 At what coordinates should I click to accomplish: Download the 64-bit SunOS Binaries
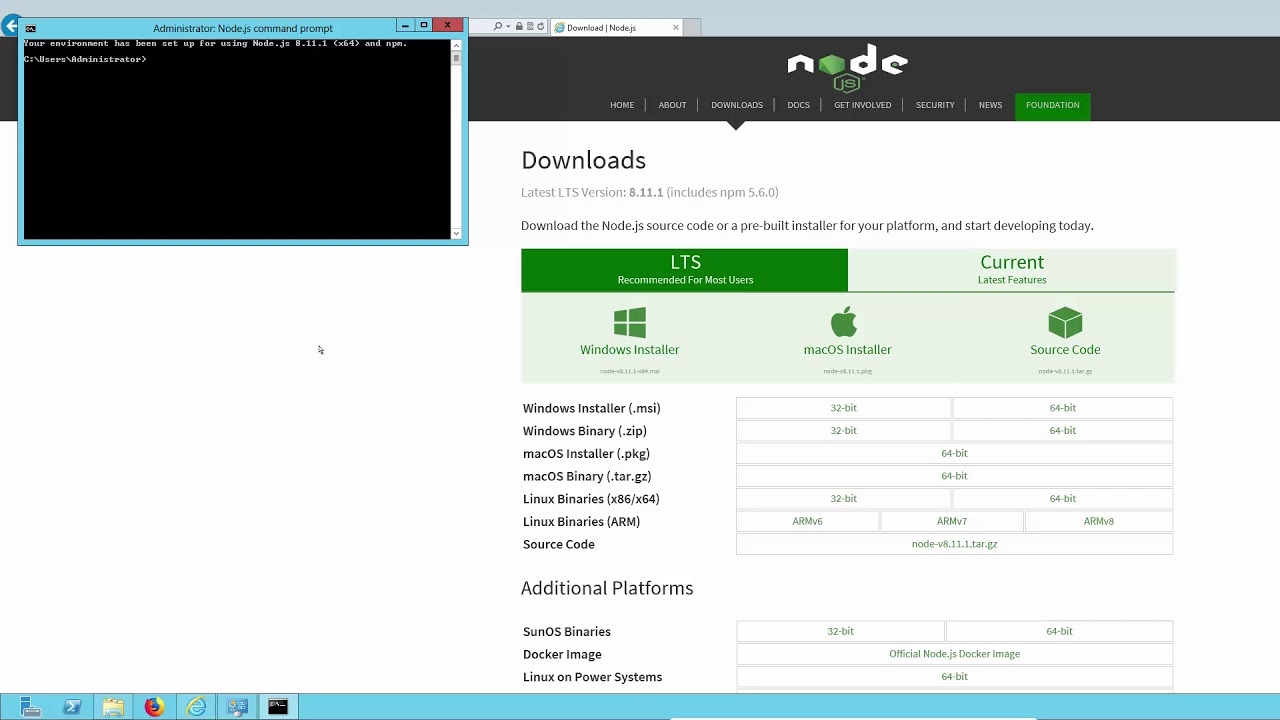(1059, 631)
